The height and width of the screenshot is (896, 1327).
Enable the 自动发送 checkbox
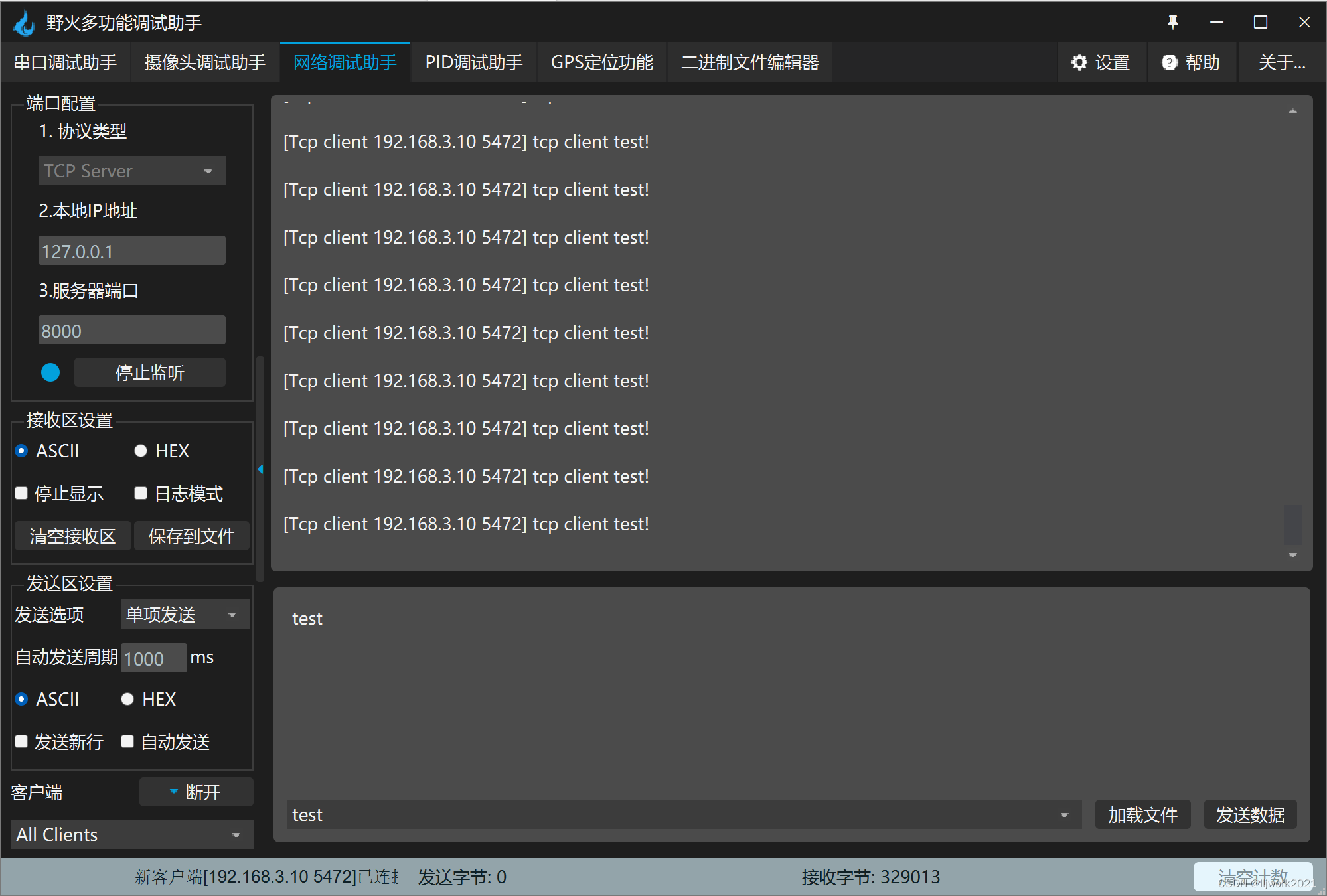point(127,741)
